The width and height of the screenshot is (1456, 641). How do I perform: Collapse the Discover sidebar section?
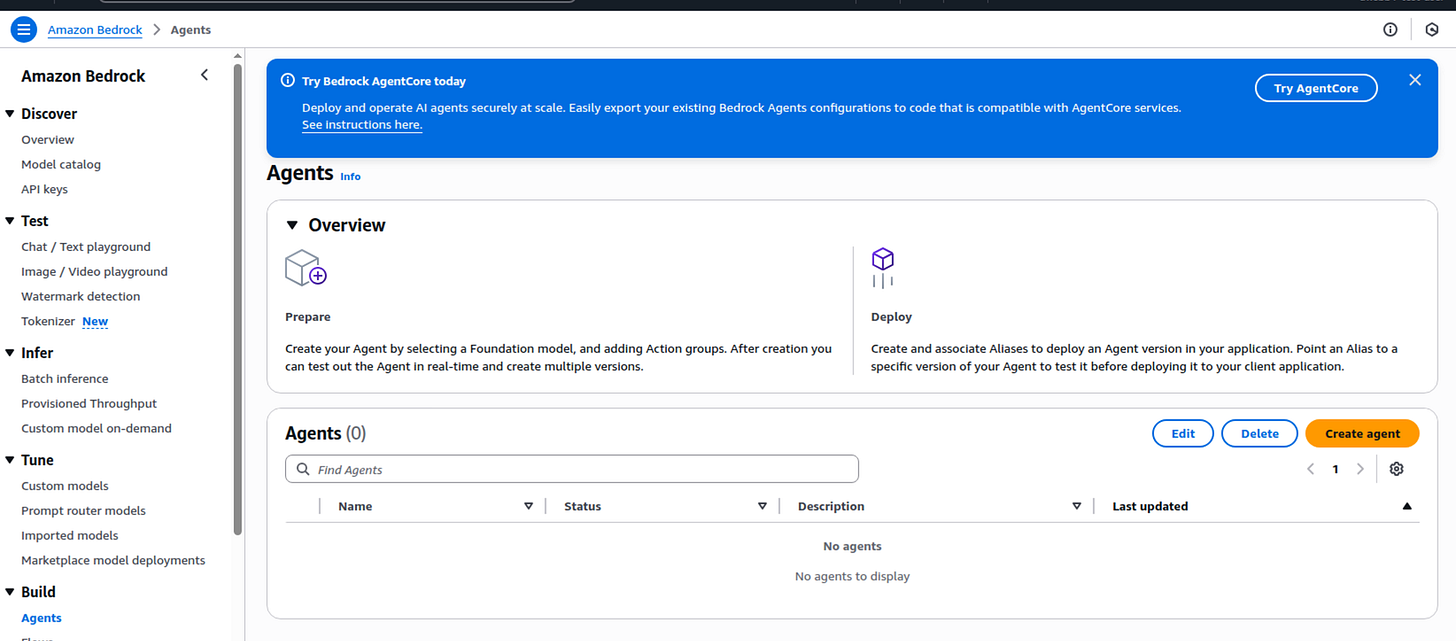pos(10,114)
